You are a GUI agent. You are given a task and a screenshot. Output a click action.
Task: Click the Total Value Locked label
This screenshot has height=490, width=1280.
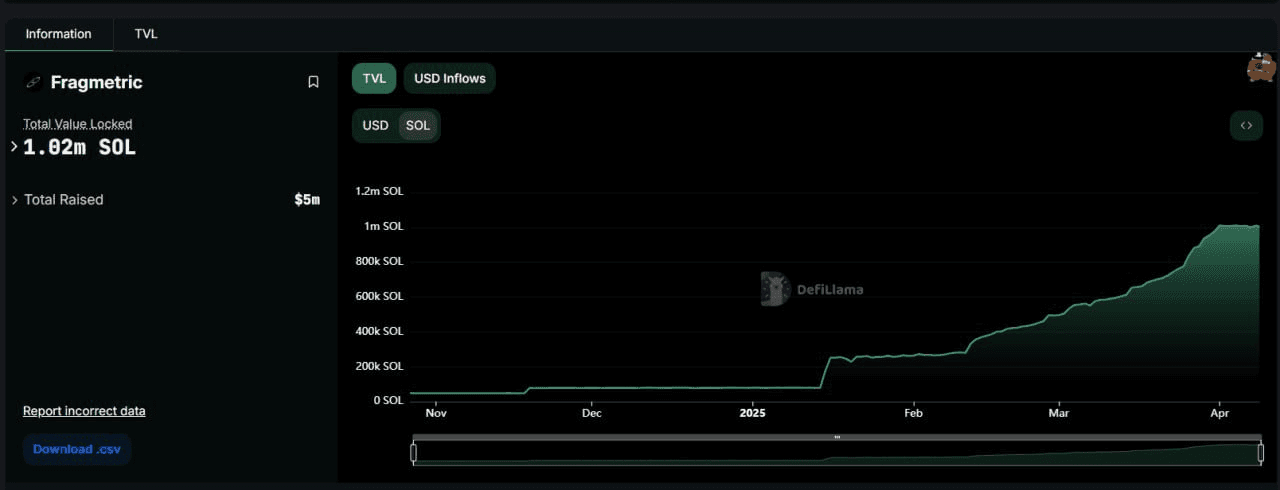tap(78, 124)
